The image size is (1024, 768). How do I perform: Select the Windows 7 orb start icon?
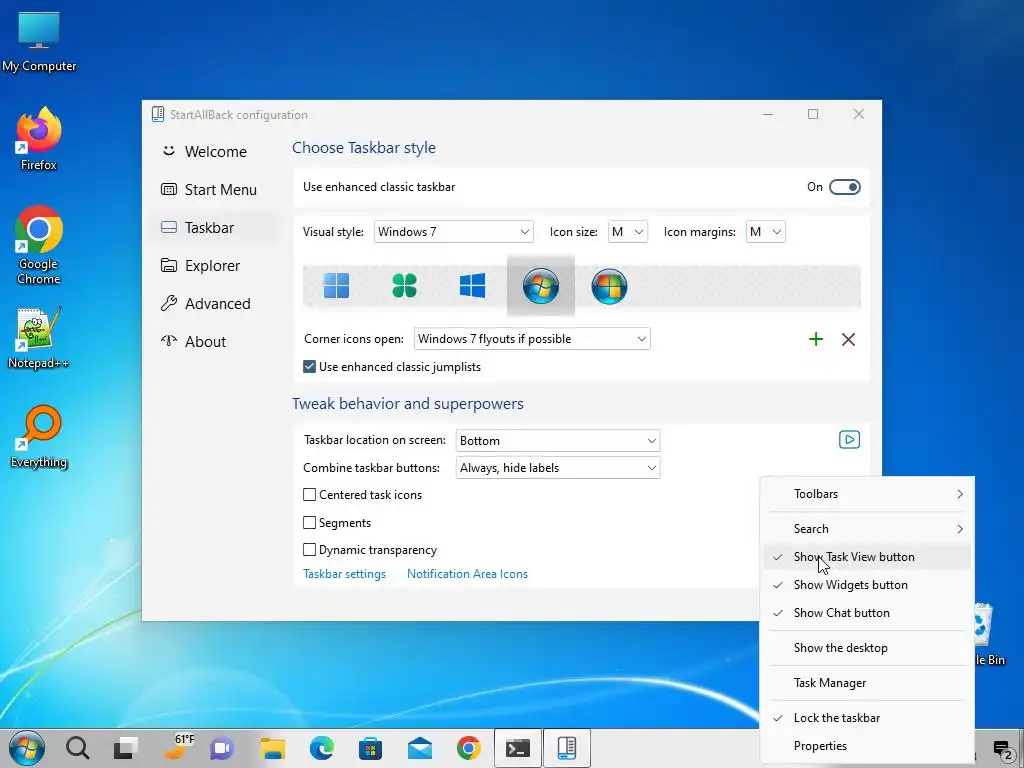541,286
